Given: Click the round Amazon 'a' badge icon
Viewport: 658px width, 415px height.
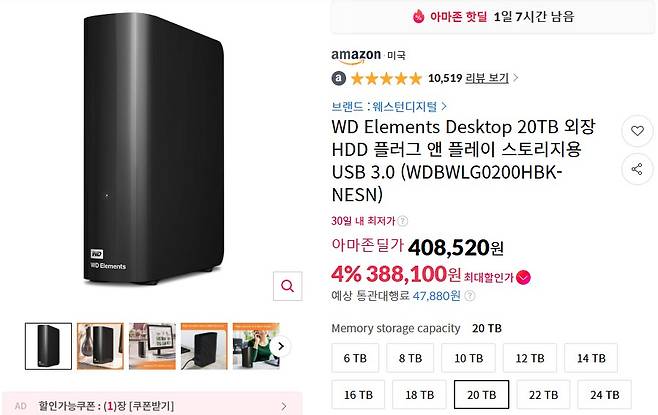Looking at the screenshot, I should [x=339, y=78].
